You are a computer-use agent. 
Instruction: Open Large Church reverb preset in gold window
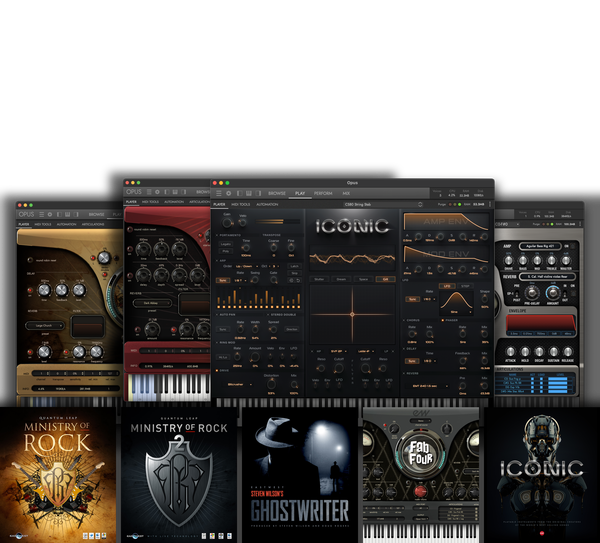[x=45, y=326]
